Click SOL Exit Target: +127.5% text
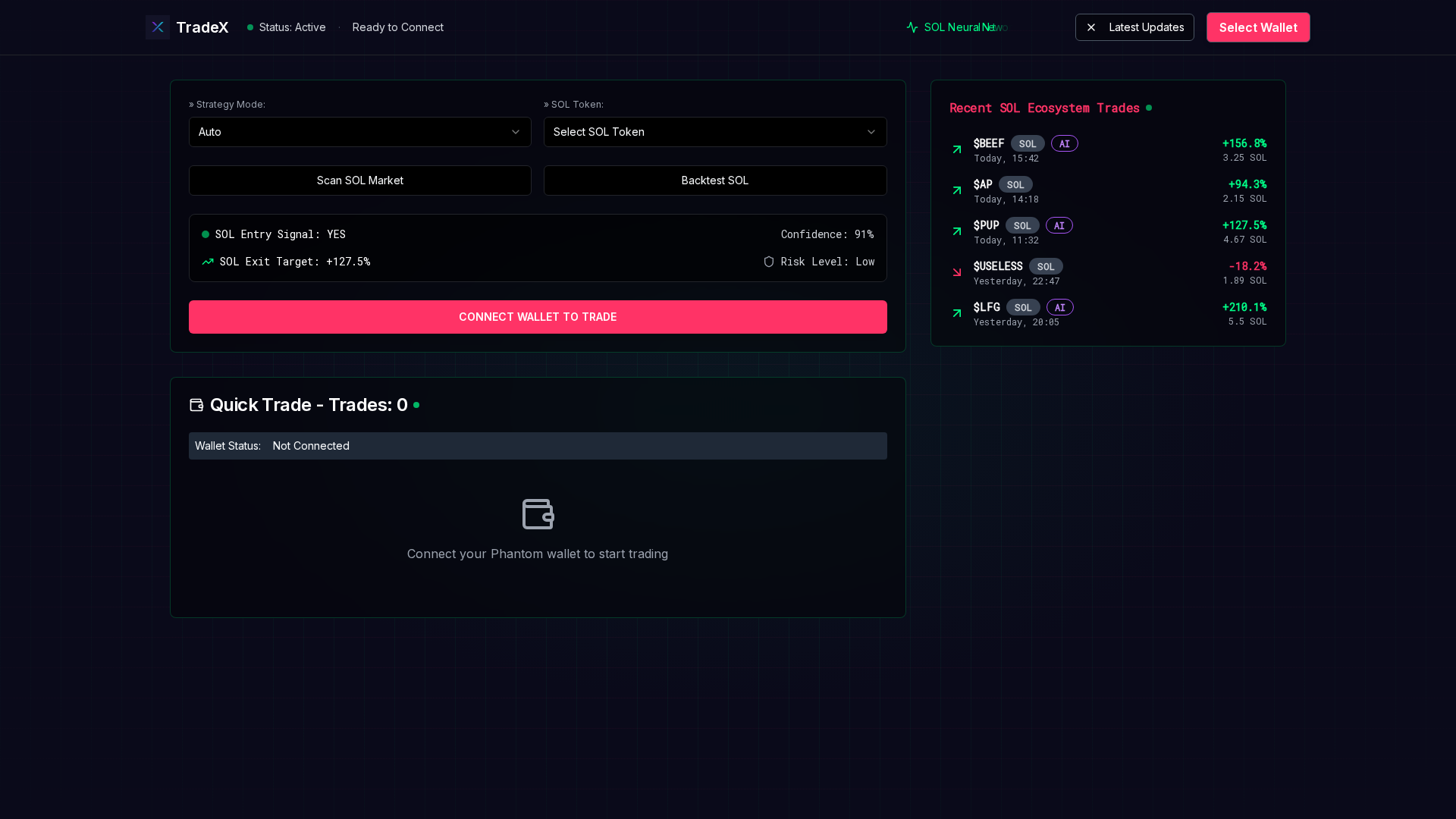1456x819 pixels. point(295,262)
